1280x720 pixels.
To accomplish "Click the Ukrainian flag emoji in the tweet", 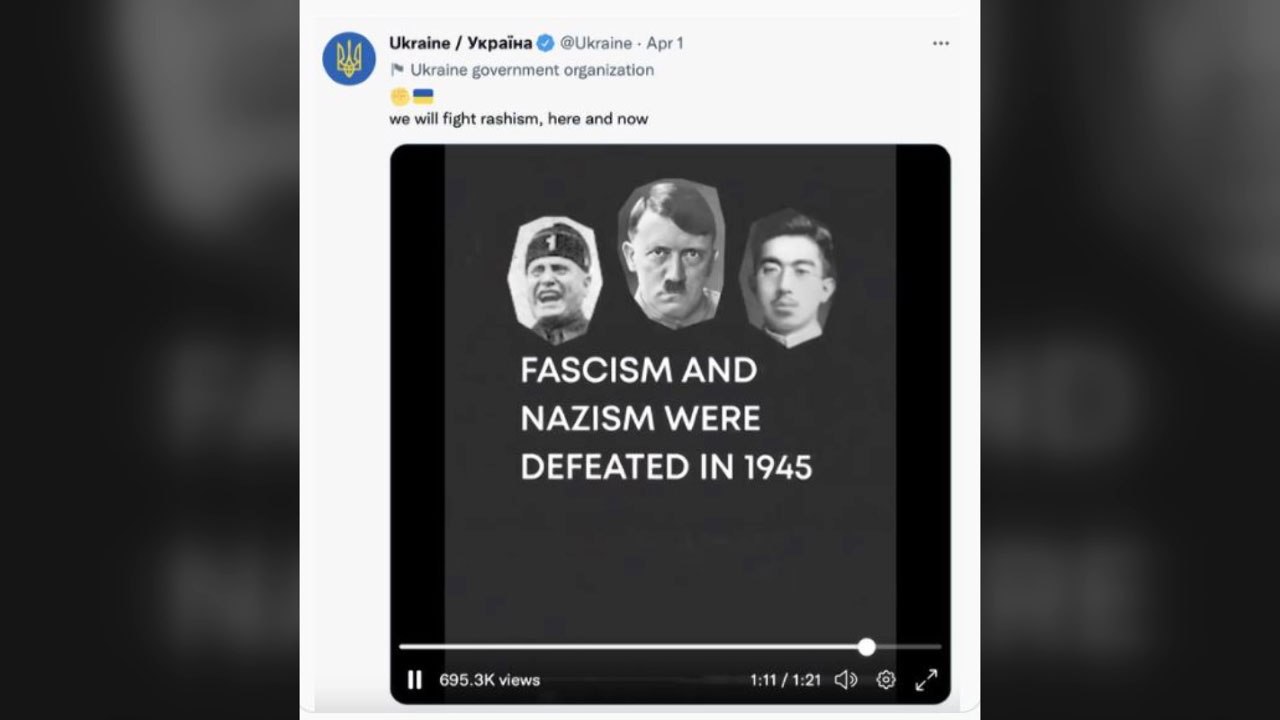I will pyautogui.click(x=423, y=96).
